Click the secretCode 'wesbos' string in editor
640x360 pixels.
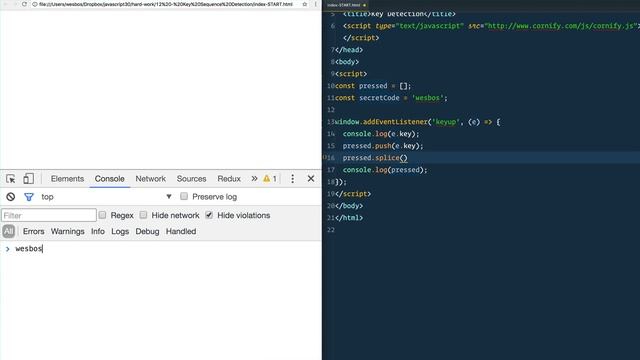[x=427, y=98]
